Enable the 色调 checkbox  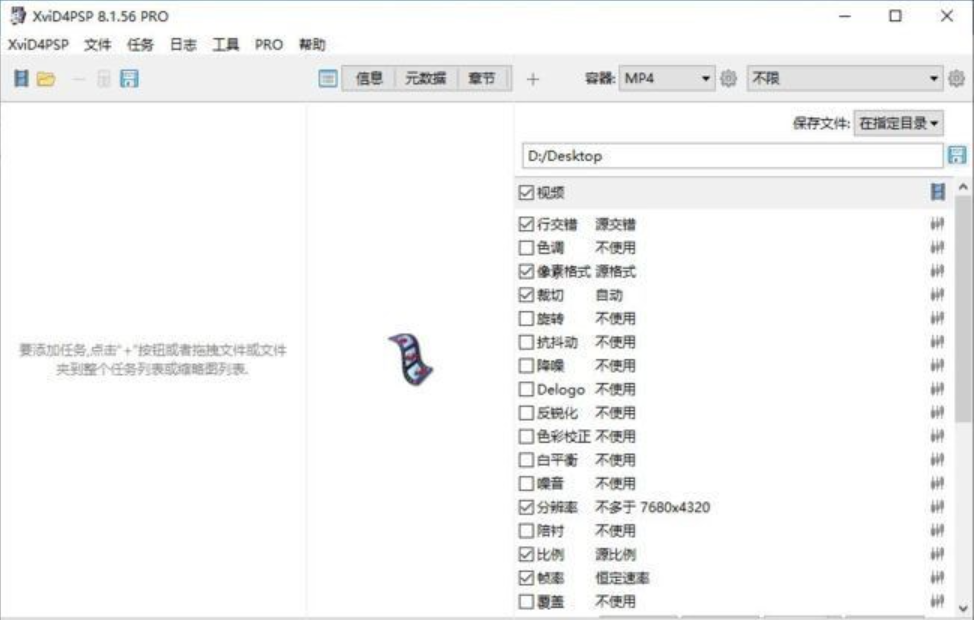[x=526, y=247]
